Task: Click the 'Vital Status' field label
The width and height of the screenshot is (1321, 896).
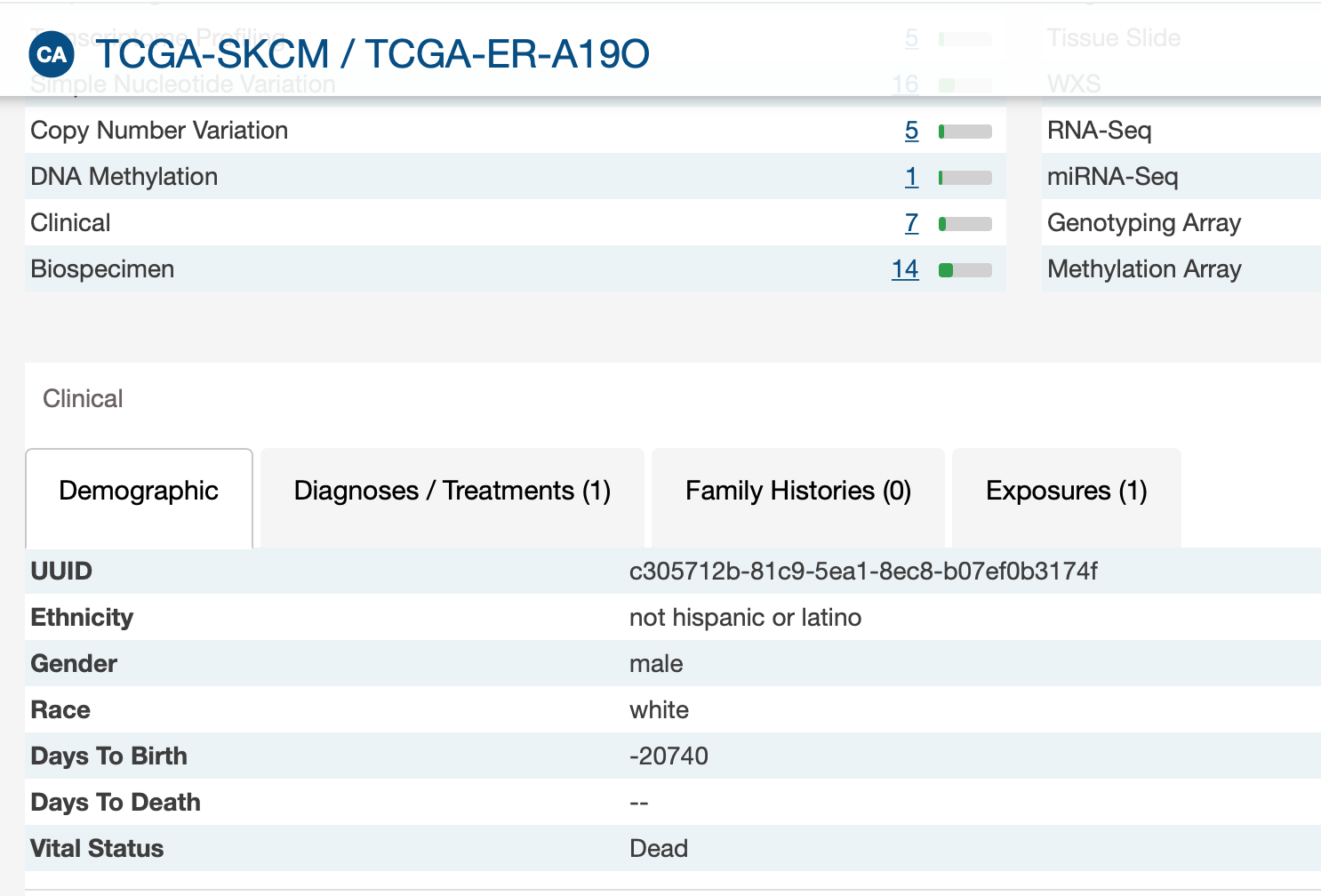Action: pos(97,848)
